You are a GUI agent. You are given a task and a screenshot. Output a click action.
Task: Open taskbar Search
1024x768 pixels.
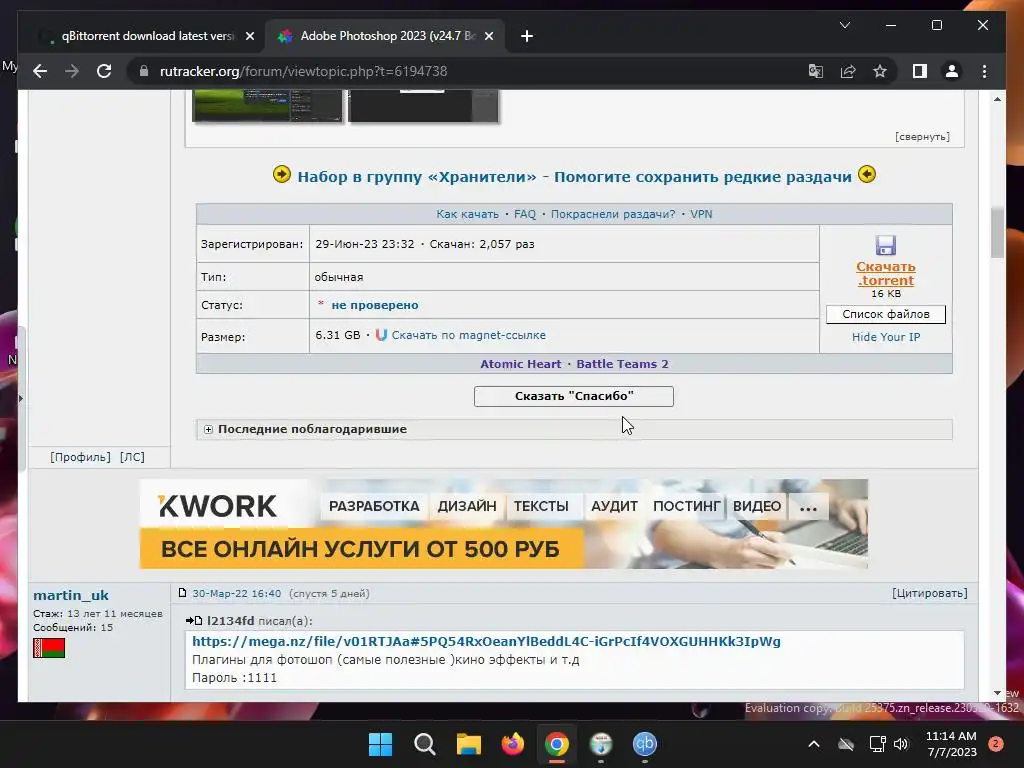pyautogui.click(x=424, y=744)
